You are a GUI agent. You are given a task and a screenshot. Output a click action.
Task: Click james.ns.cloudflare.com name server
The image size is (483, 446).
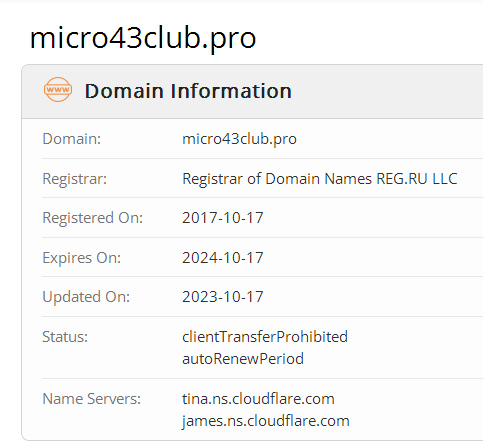tap(266, 421)
